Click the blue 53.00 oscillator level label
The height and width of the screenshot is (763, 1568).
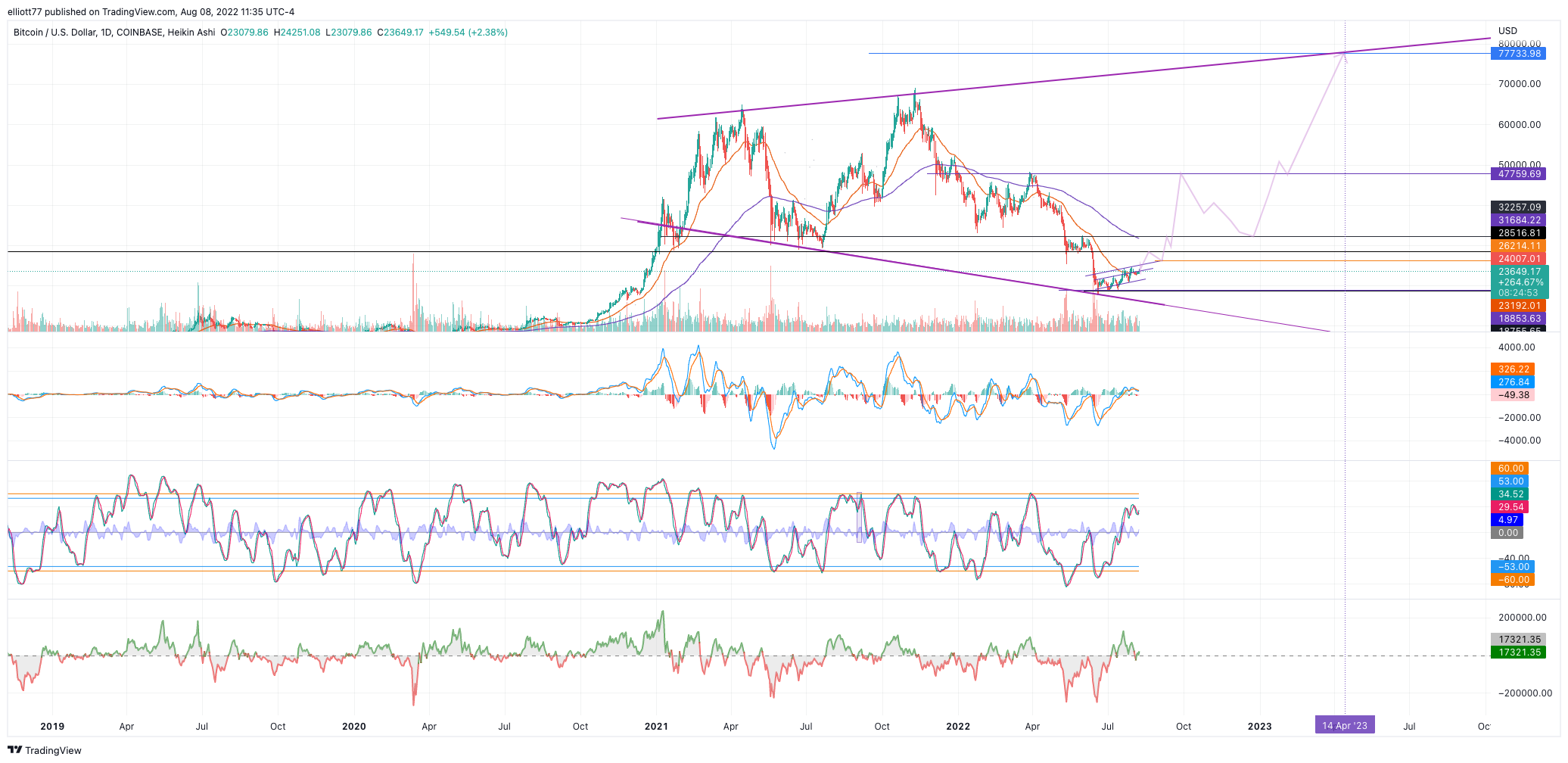pyautogui.click(x=1510, y=481)
